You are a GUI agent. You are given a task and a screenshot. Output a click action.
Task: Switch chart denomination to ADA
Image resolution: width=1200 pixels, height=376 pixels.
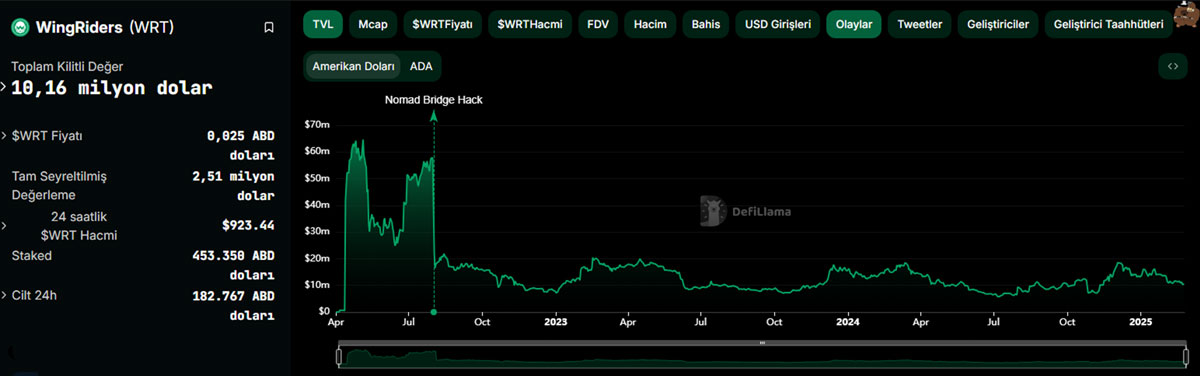coord(421,66)
